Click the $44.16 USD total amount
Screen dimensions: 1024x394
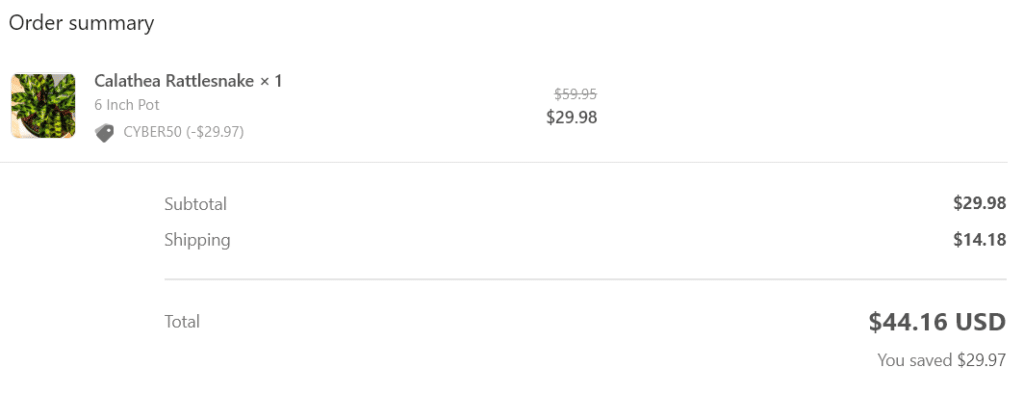pos(937,322)
